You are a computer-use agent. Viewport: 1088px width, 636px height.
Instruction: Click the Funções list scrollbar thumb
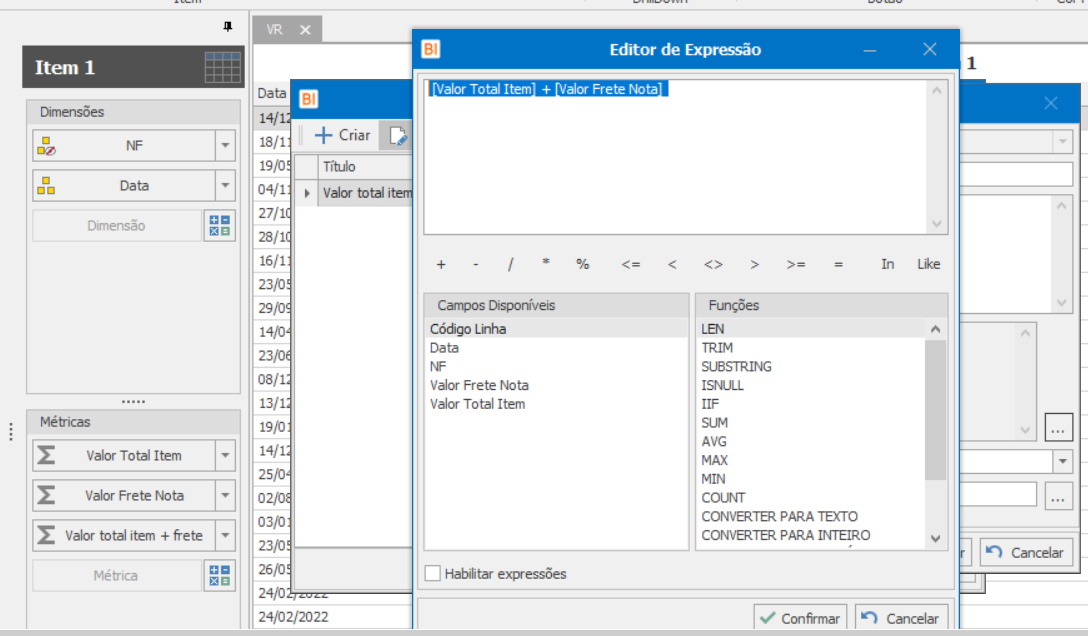point(935,409)
